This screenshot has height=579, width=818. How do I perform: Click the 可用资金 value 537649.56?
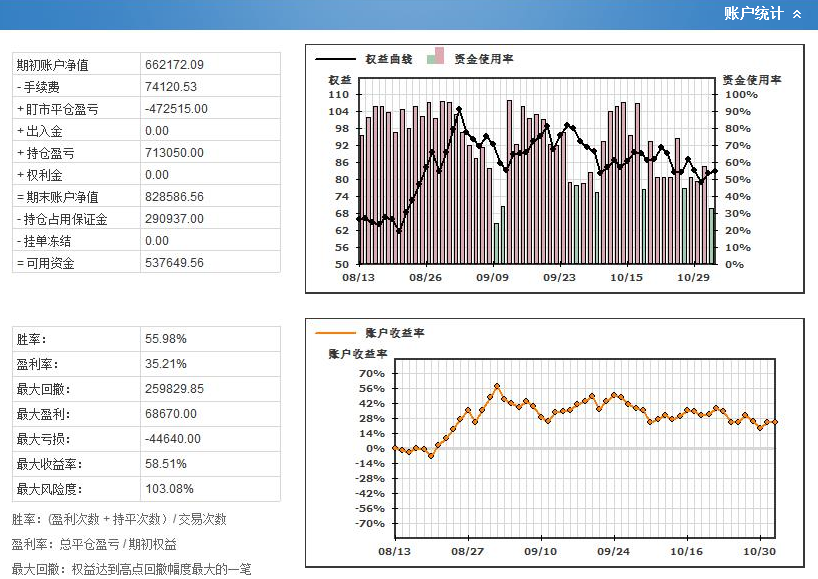coord(174,263)
